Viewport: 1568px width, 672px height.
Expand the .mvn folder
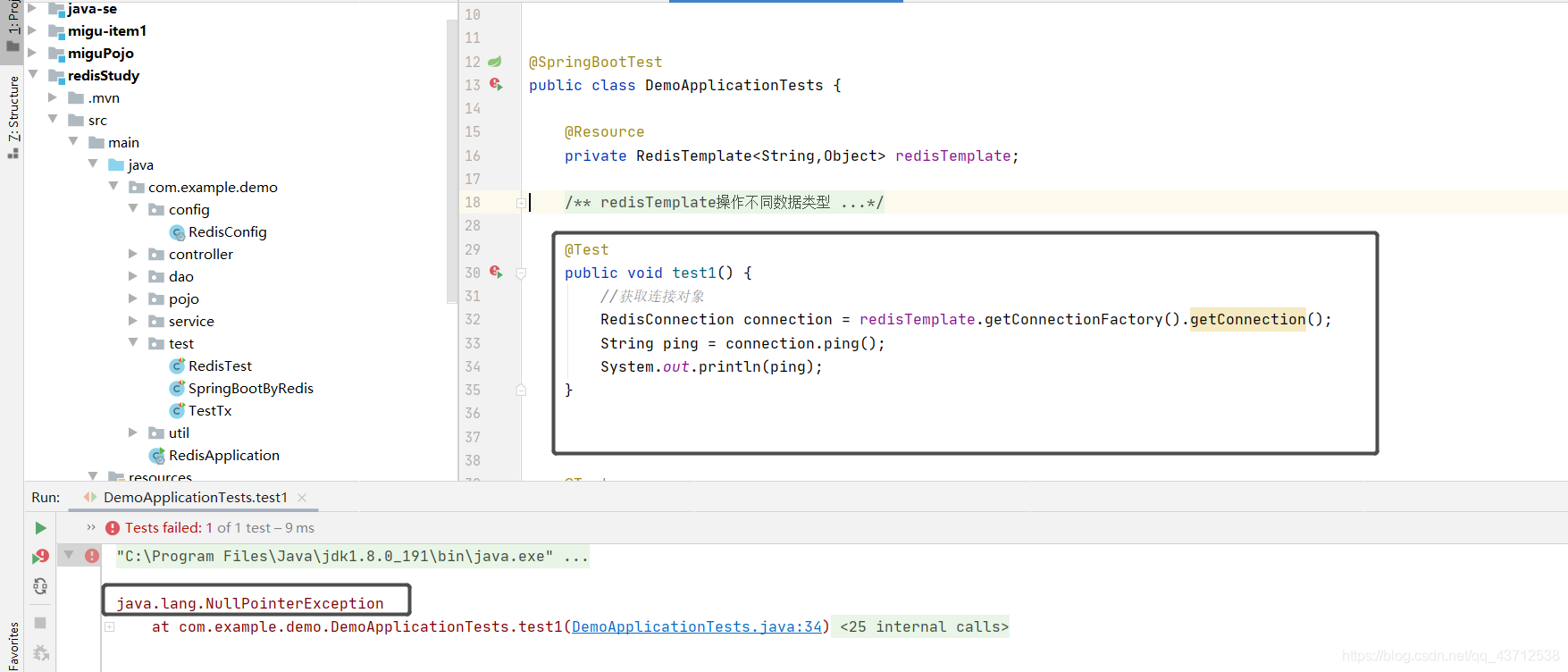point(53,97)
